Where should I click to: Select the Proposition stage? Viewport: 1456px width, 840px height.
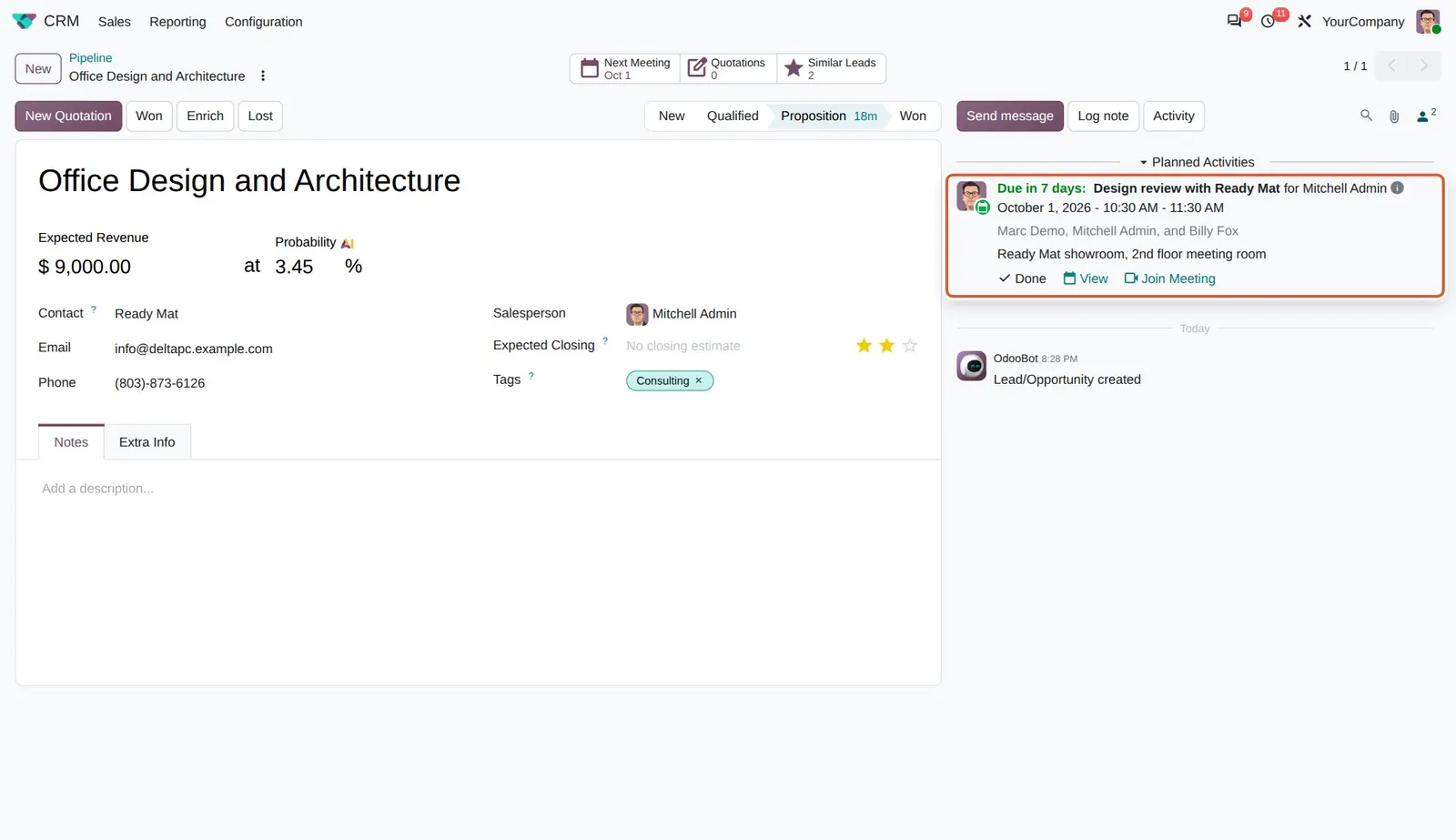[x=828, y=116]
